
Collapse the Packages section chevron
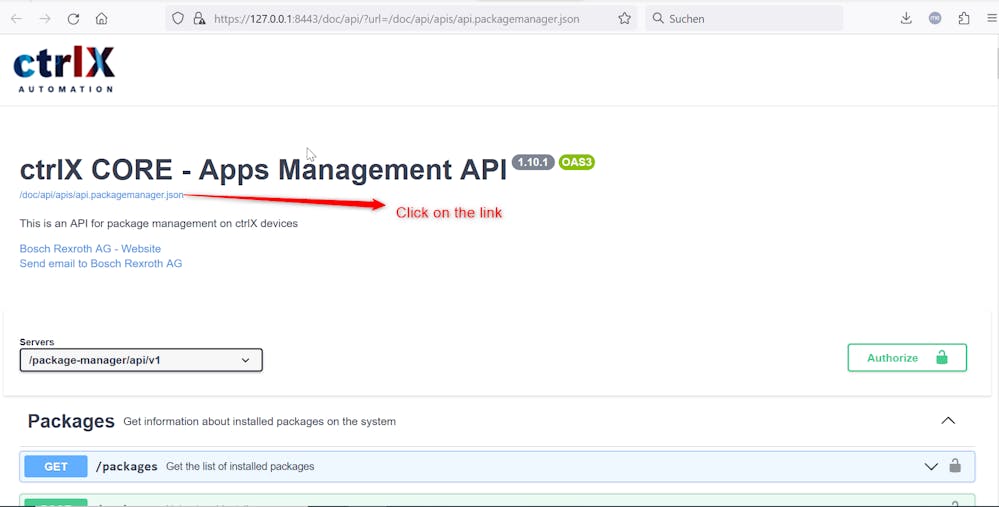click(948, 421)
